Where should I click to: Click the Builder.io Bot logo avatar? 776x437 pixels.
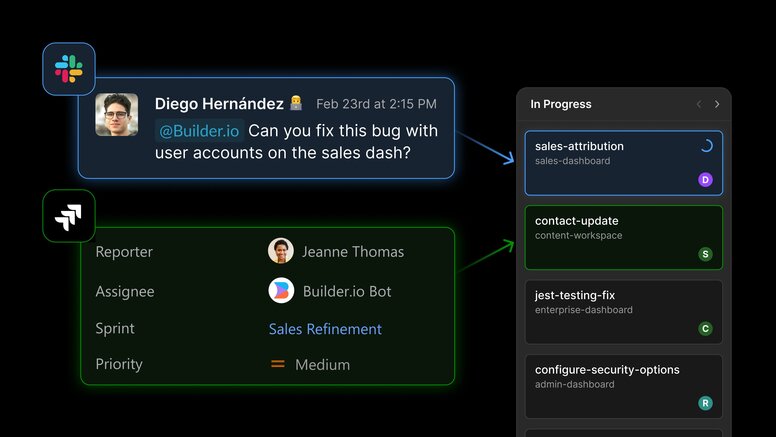(x=281, y=291)
